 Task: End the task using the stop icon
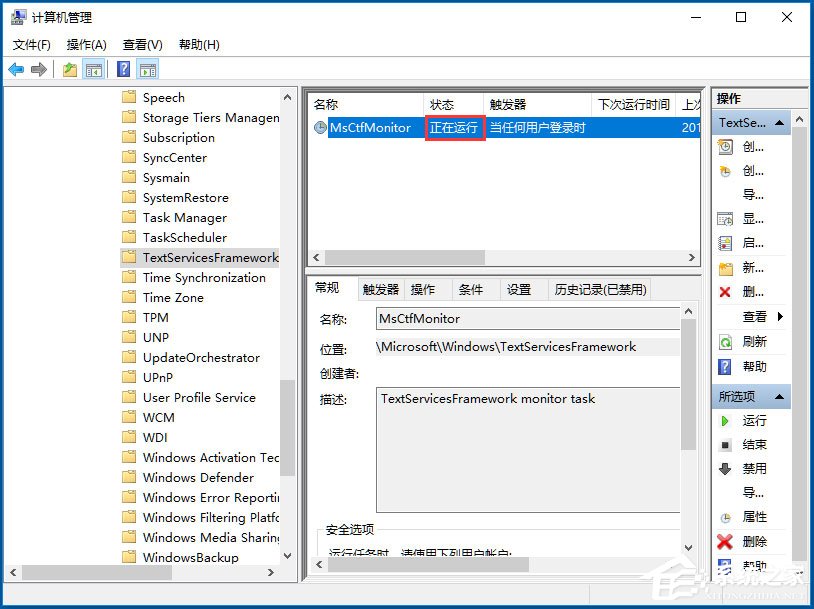coord(726,444)
